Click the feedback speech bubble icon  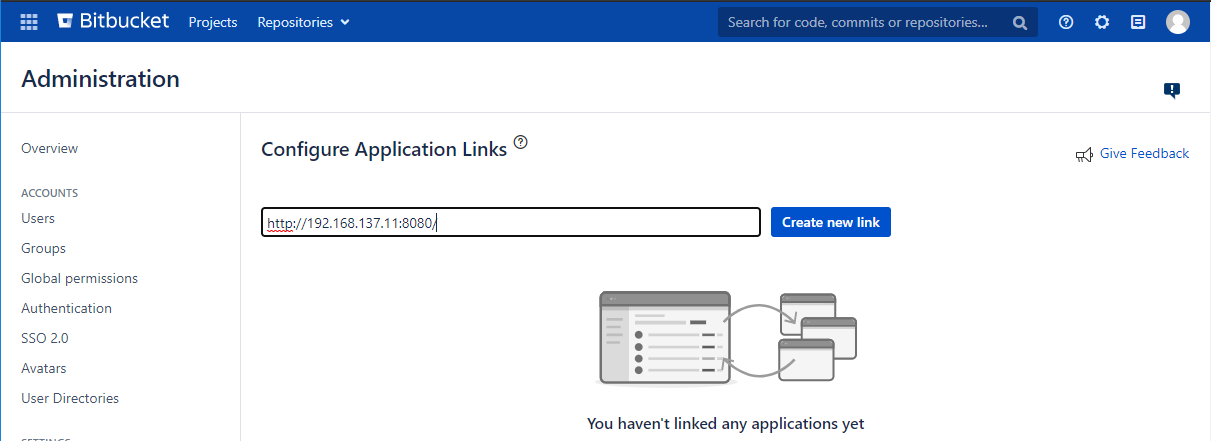click(x=1172, y=90)
